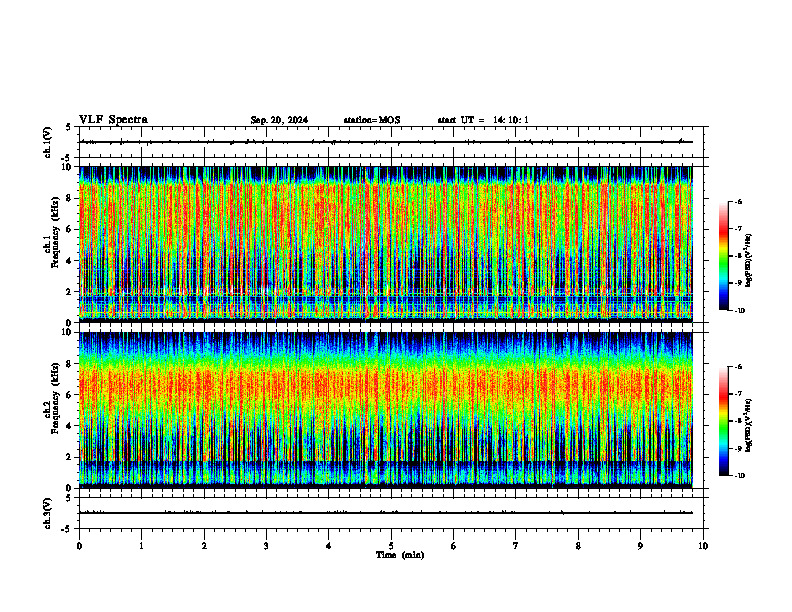Screen dimensions: 792x612
Task: Click the "station=MOS" header text
Action: 372,120
